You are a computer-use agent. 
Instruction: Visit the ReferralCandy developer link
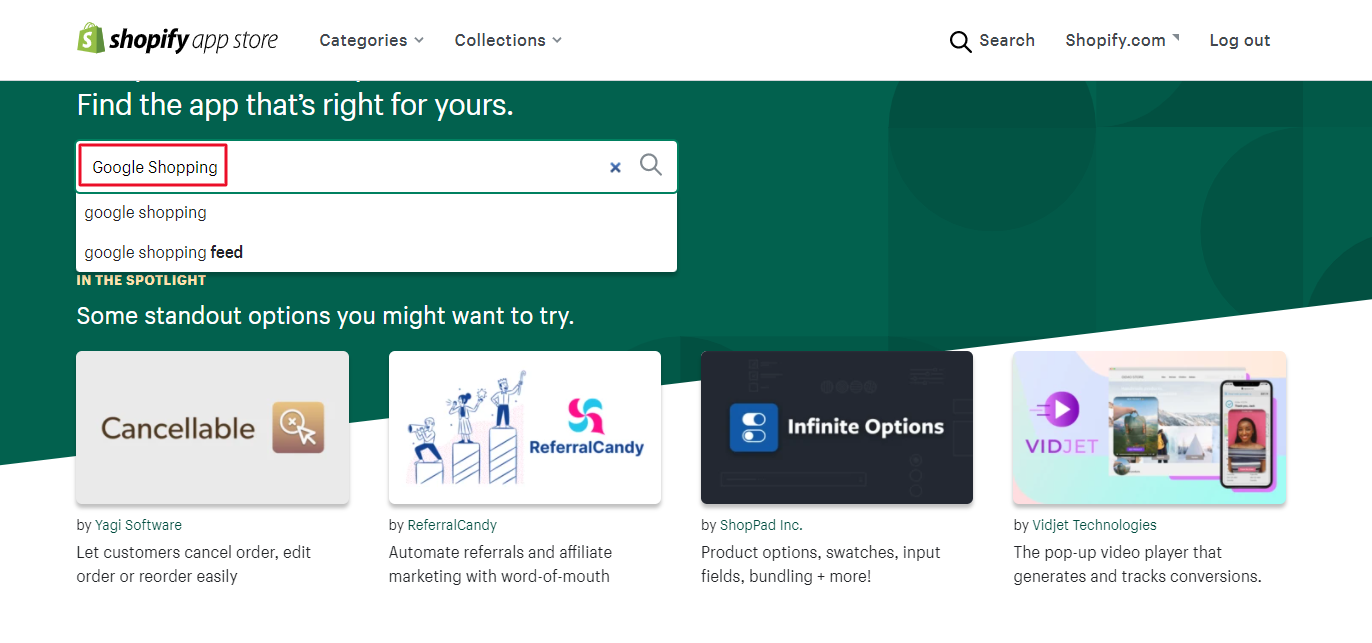tap(452, 525)
